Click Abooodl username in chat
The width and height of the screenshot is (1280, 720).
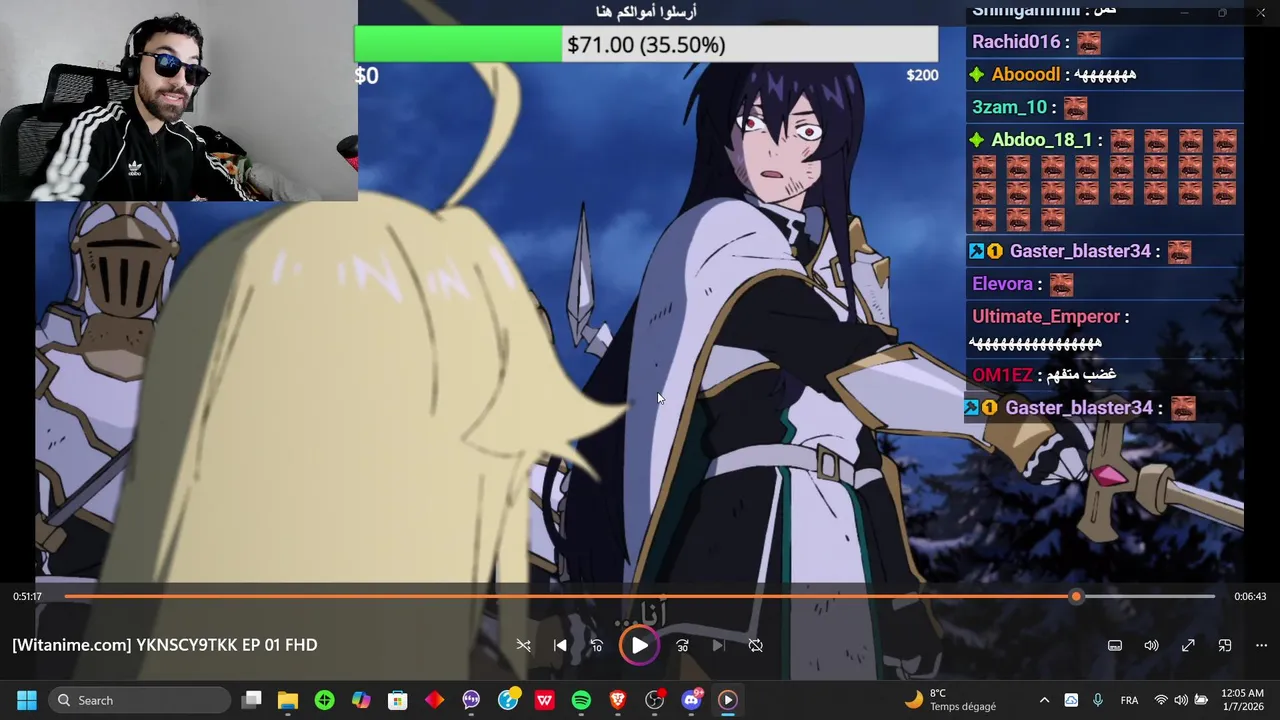[1025, 75]
